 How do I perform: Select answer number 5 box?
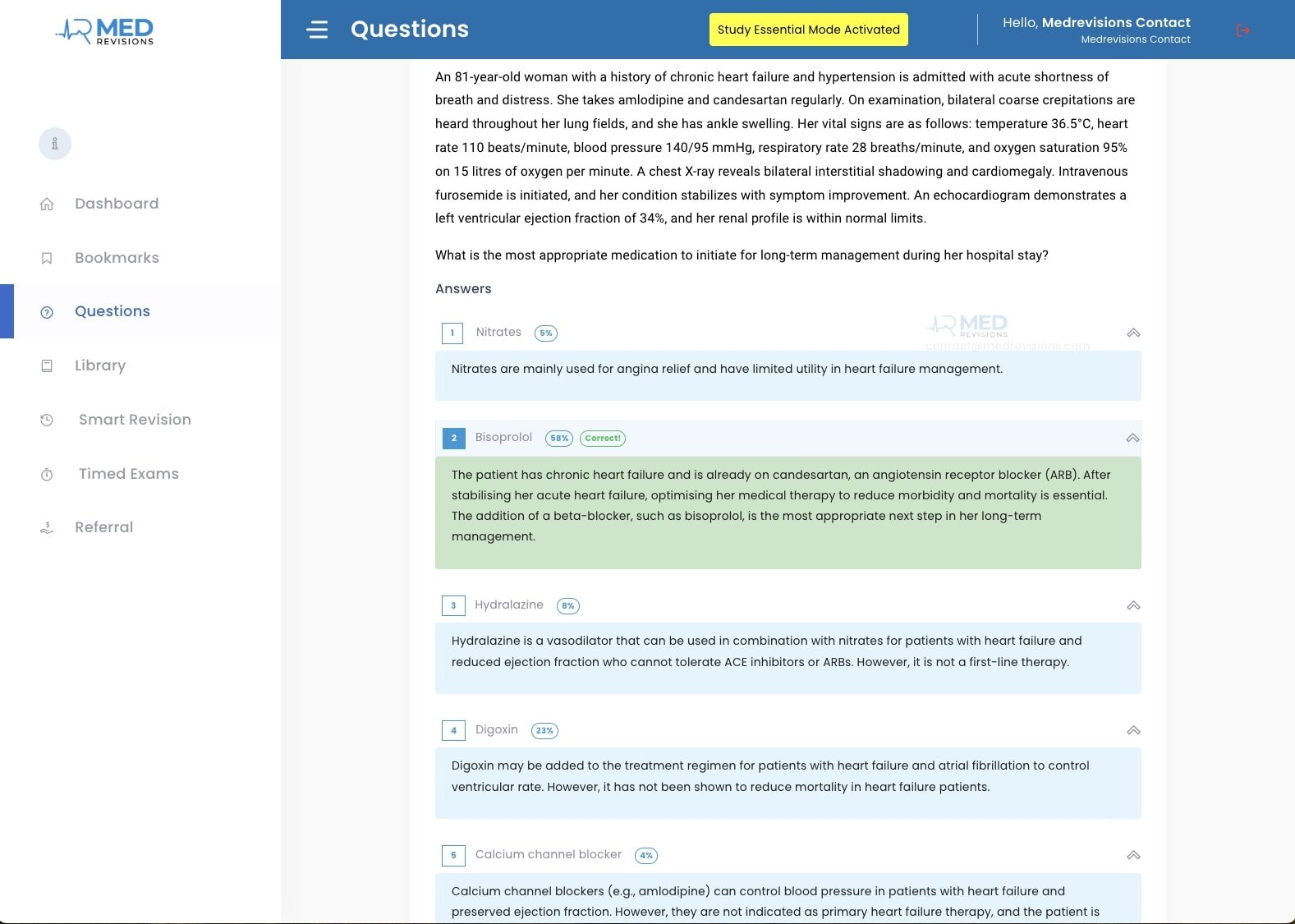coord(453,855)
